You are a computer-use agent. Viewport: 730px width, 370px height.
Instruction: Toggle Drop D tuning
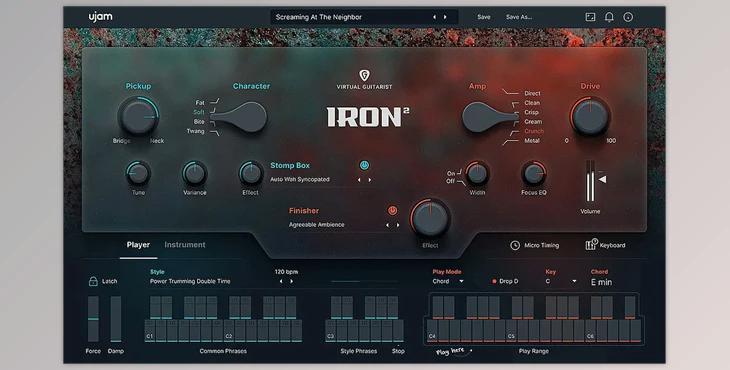(505, 281)
